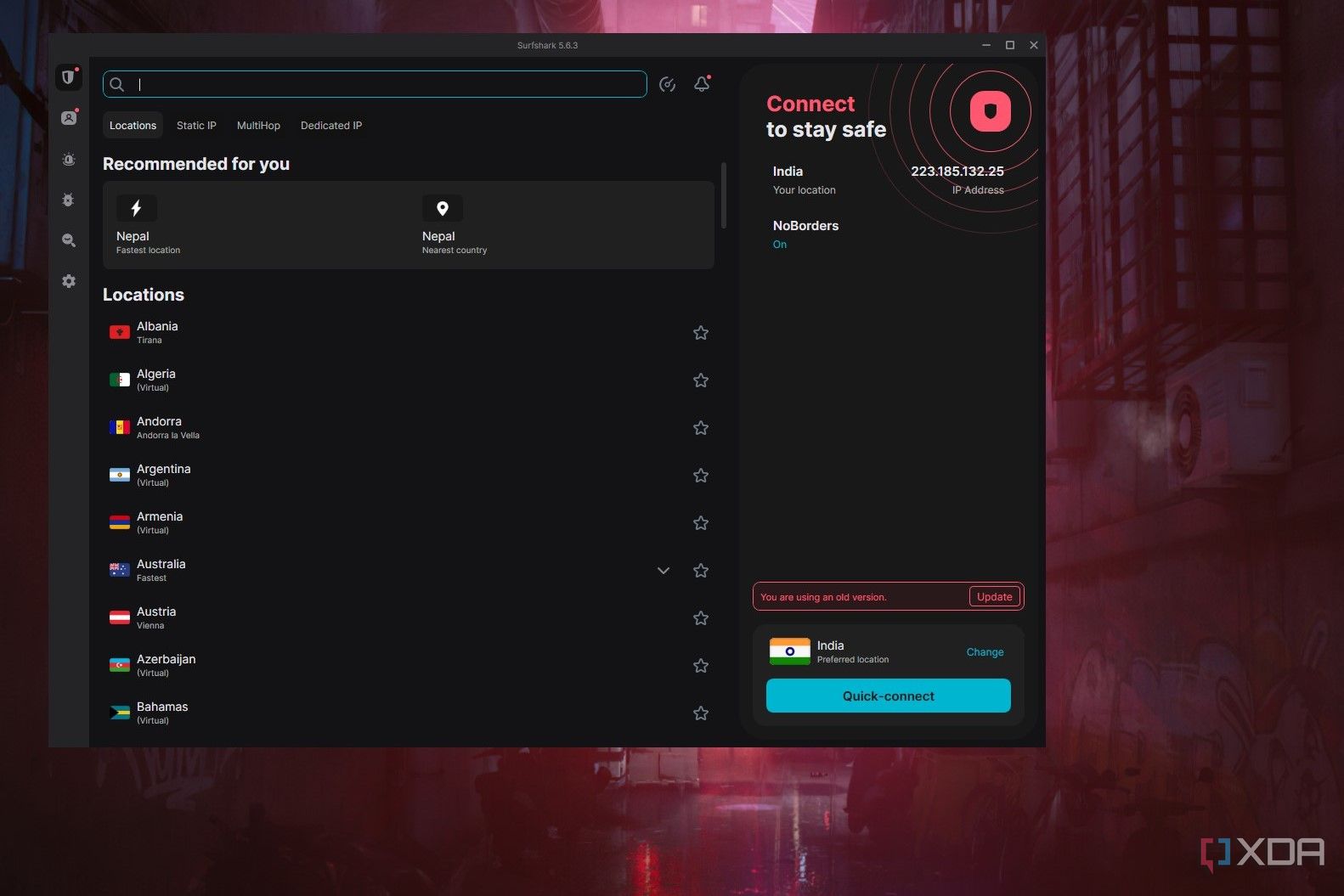The image size is (1344, 896).
Task: Click the locations list scrollbar
Action: click(724, 195)
